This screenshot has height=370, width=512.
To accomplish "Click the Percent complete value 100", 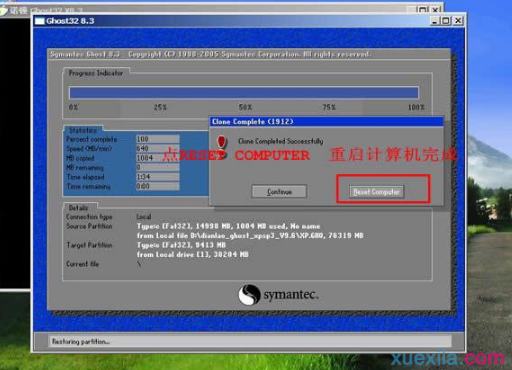I will (x=158, y=139).
